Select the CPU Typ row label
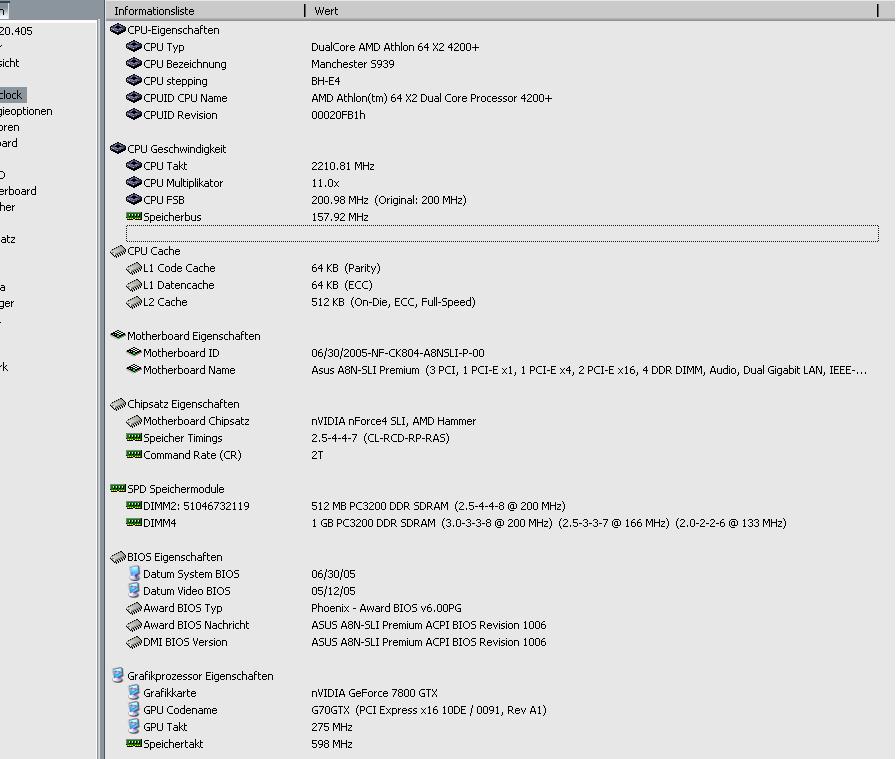This screenshot has width=896, height=759. click(163, 47)
